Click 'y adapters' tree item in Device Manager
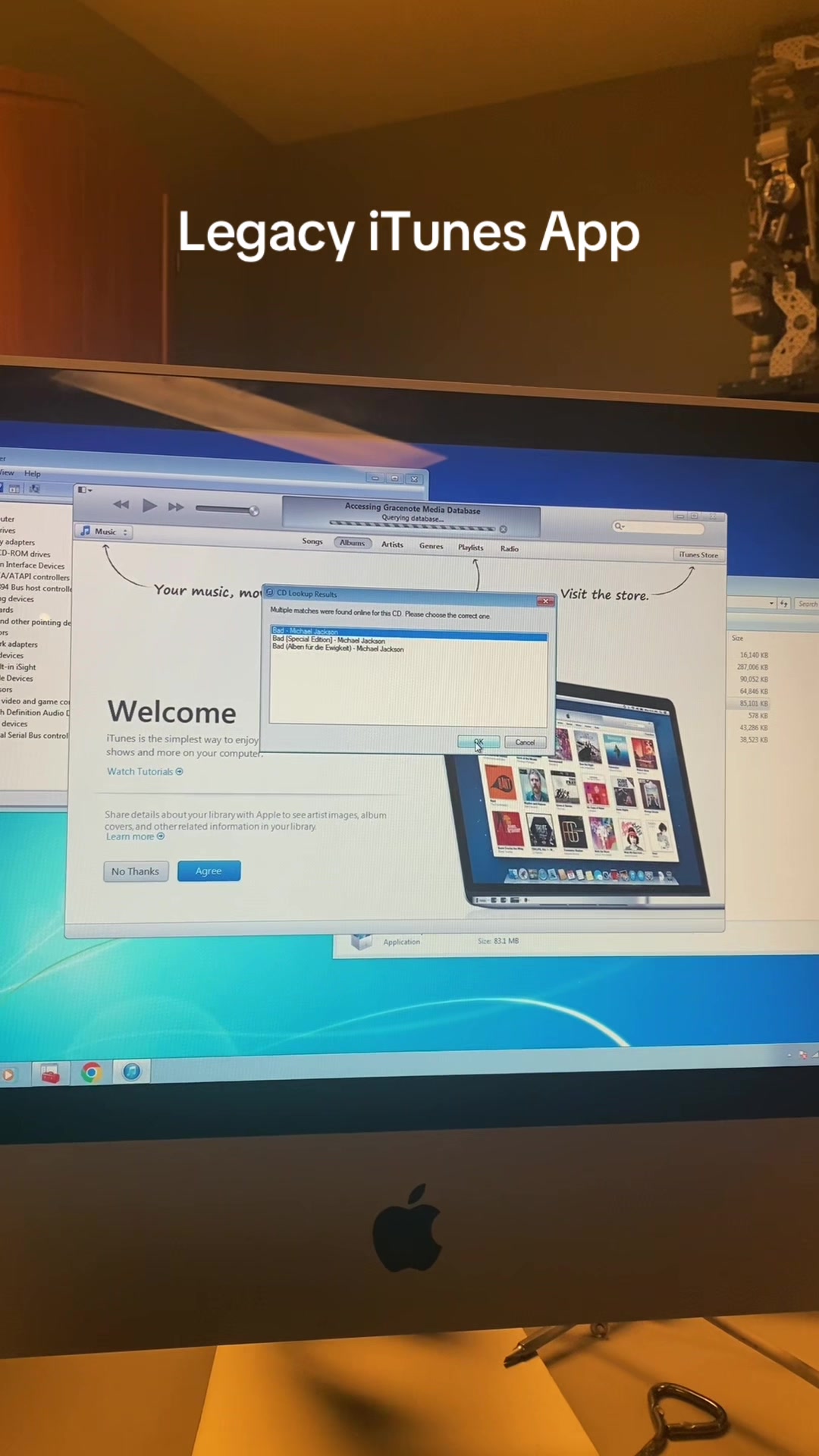The height and width of the screenshot is (1456, 819). pos(17,542)
